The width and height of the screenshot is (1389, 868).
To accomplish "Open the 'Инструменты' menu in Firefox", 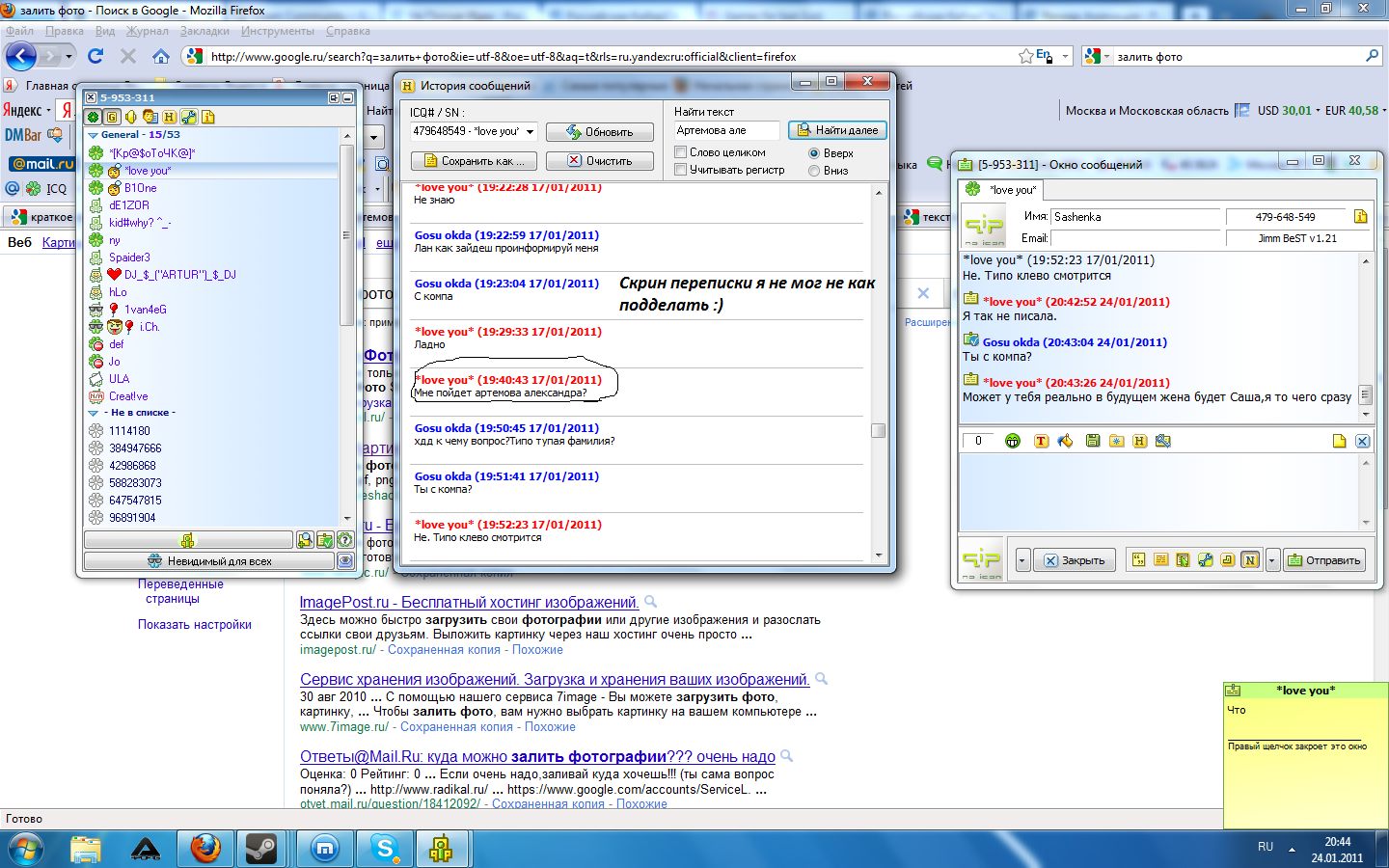I will [278, 31].
